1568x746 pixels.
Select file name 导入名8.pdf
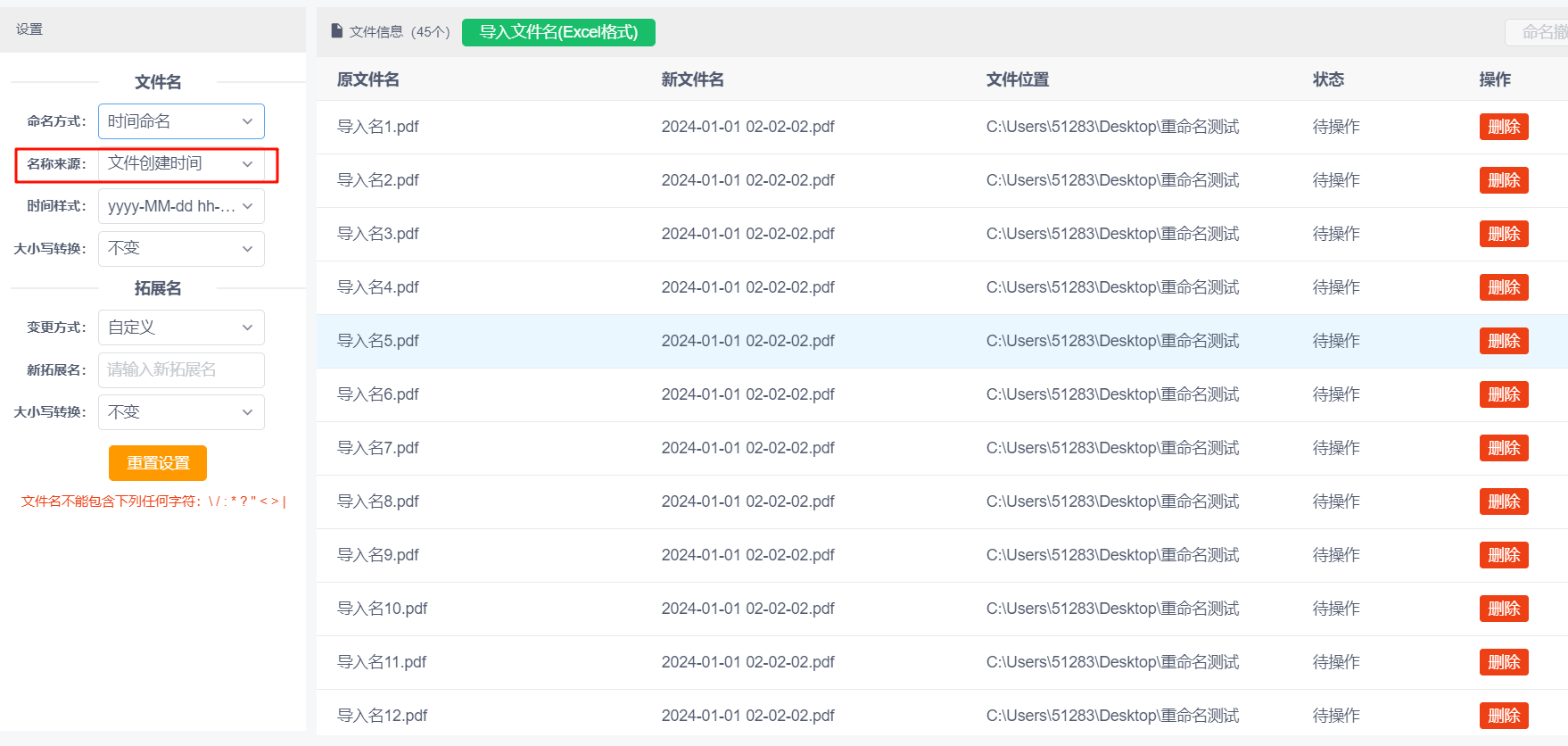pyautogui.click(x=377, y=501)
